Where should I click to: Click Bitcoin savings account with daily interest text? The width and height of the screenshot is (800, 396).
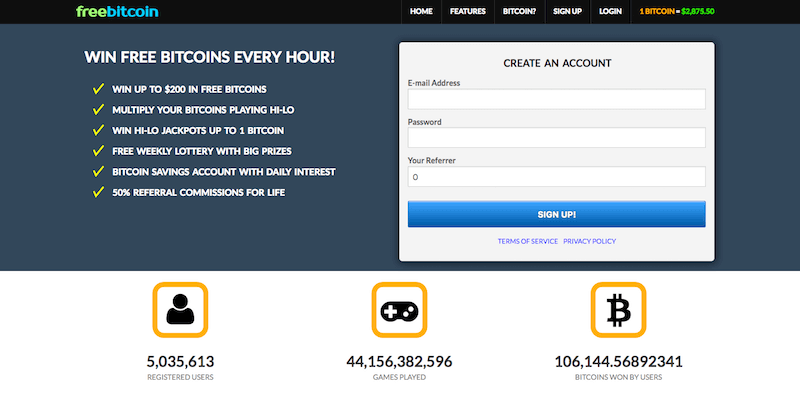point(224,171)
